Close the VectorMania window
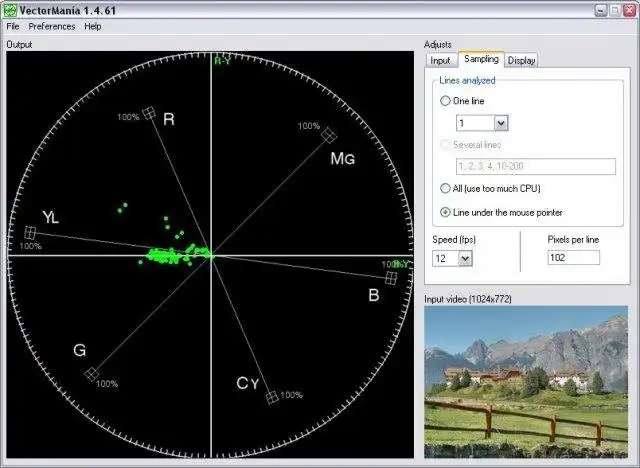The height and width of the screenshot is (468, 640). pyautogui.click(x=629, y=10)
